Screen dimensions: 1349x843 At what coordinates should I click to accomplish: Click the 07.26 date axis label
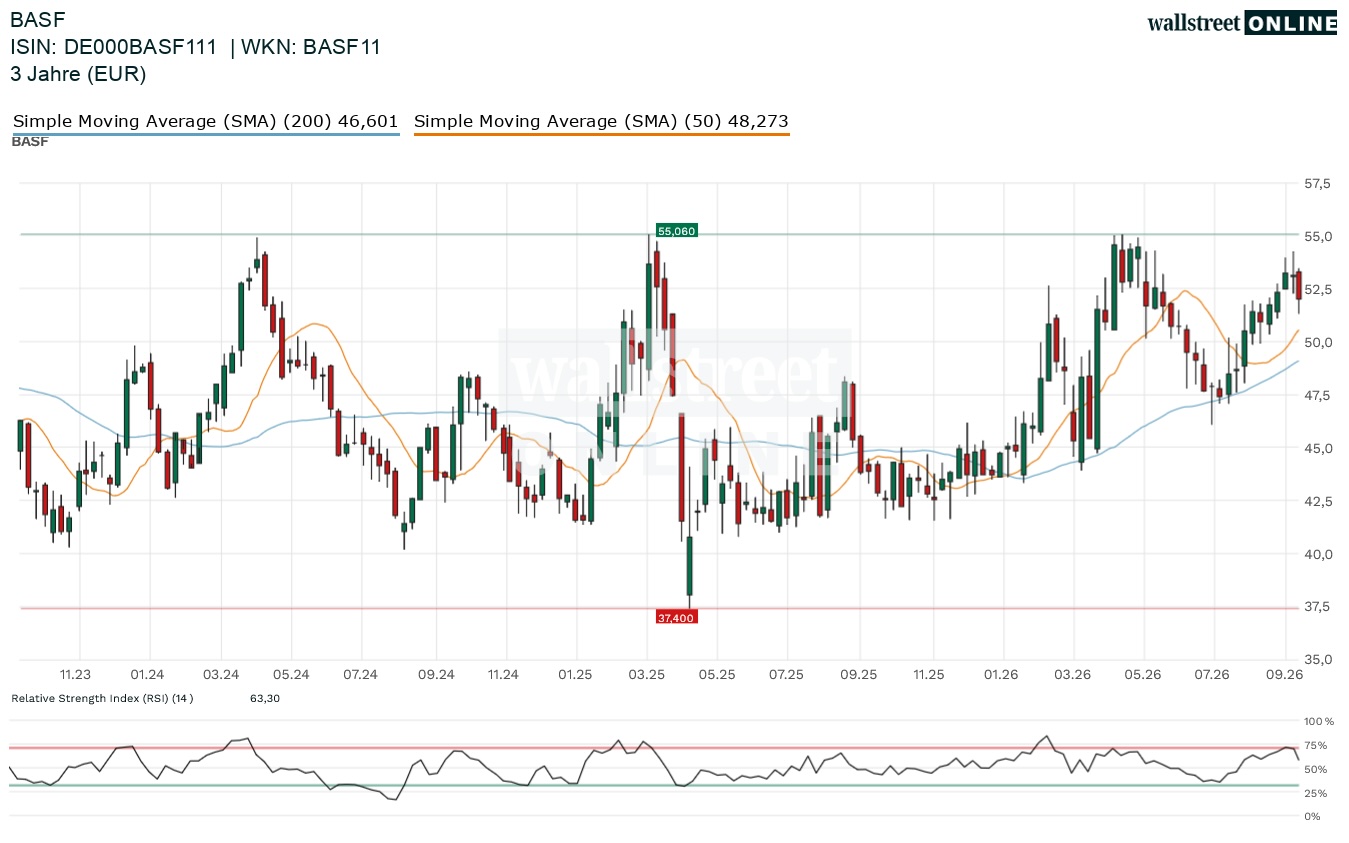(x=1212, y=674)
